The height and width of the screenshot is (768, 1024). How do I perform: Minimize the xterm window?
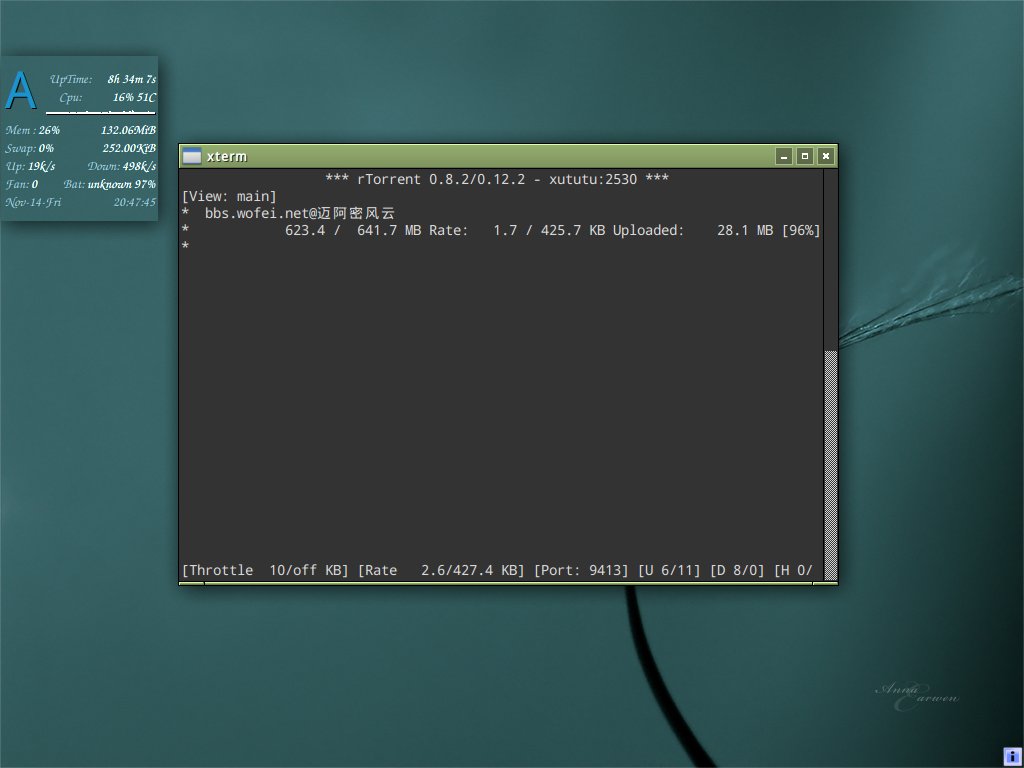(x=784, y=156)
